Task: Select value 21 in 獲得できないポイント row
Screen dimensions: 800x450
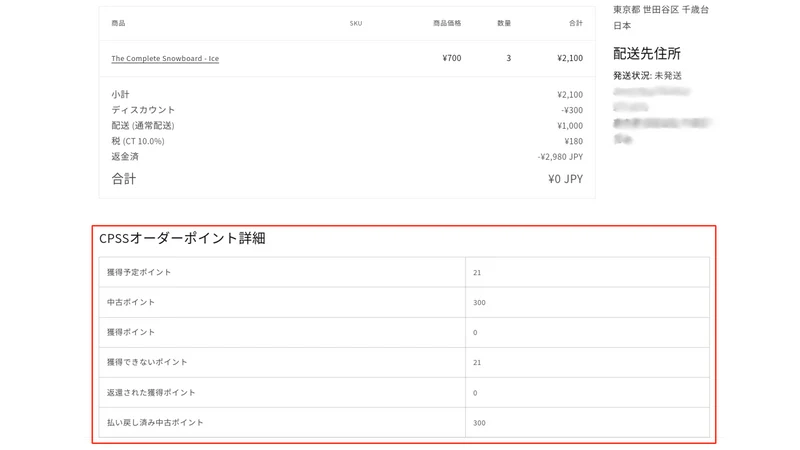Action: pyautogui.click(x=477, y=363)
